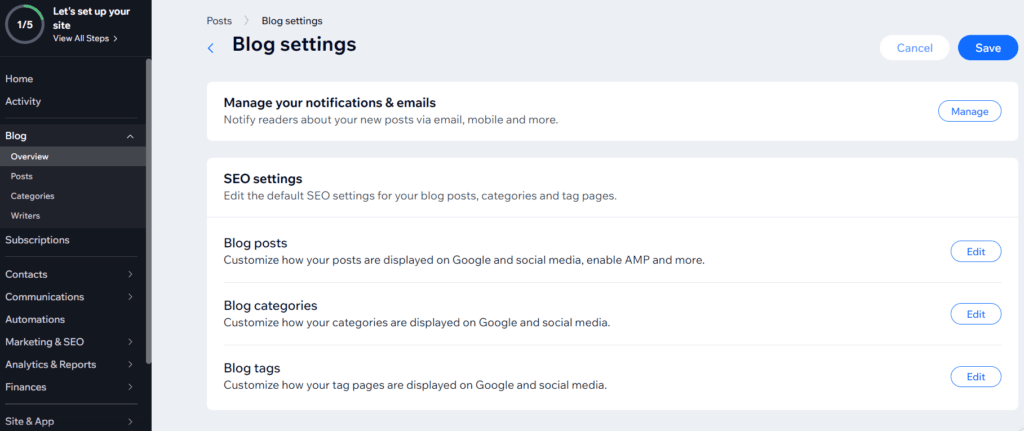
Task: Expand the Communications submenu
Action: click(131, 296)
